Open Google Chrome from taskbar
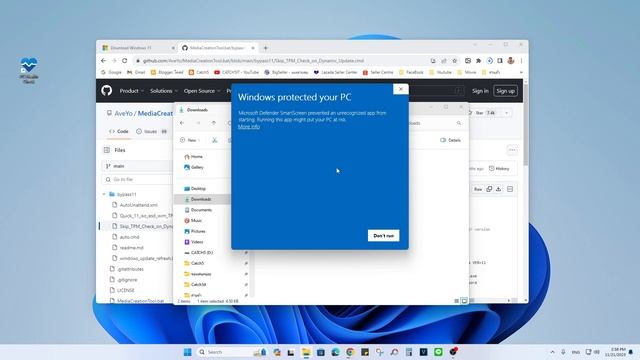Screen dimensions: 640x360 pyautogui.click(x=350, y=352)
